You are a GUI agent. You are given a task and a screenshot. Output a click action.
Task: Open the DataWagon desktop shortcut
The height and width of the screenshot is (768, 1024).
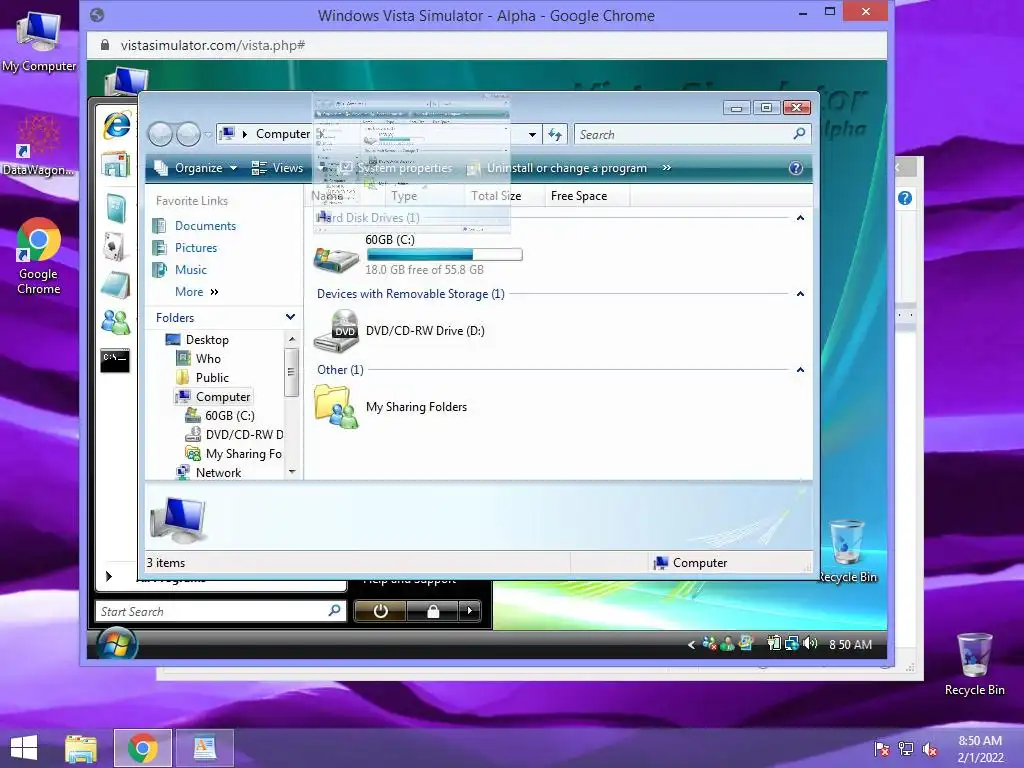[38, 146]
